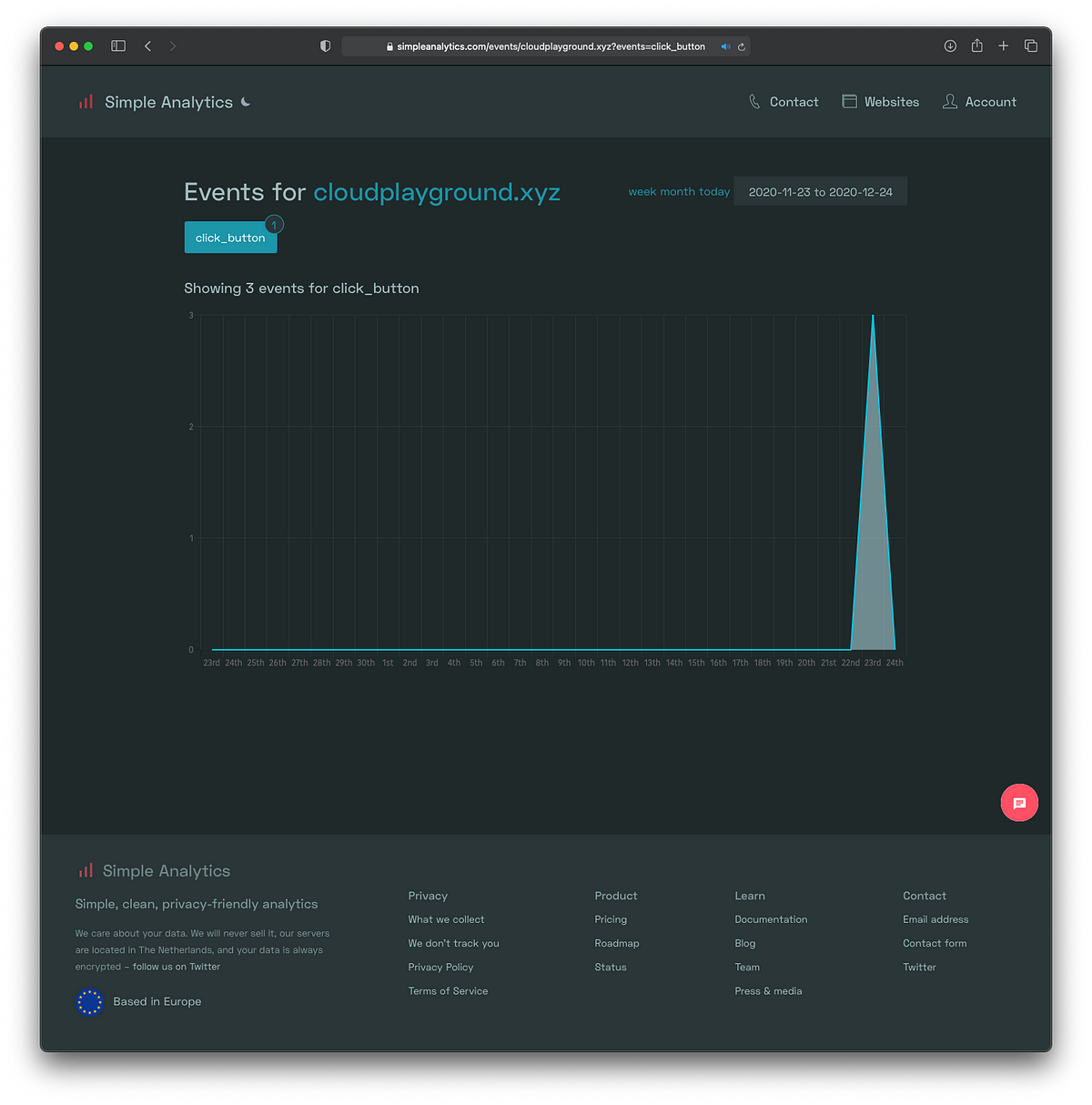
Task: Click the Product footer heading
Action: (x=616, y=896)
